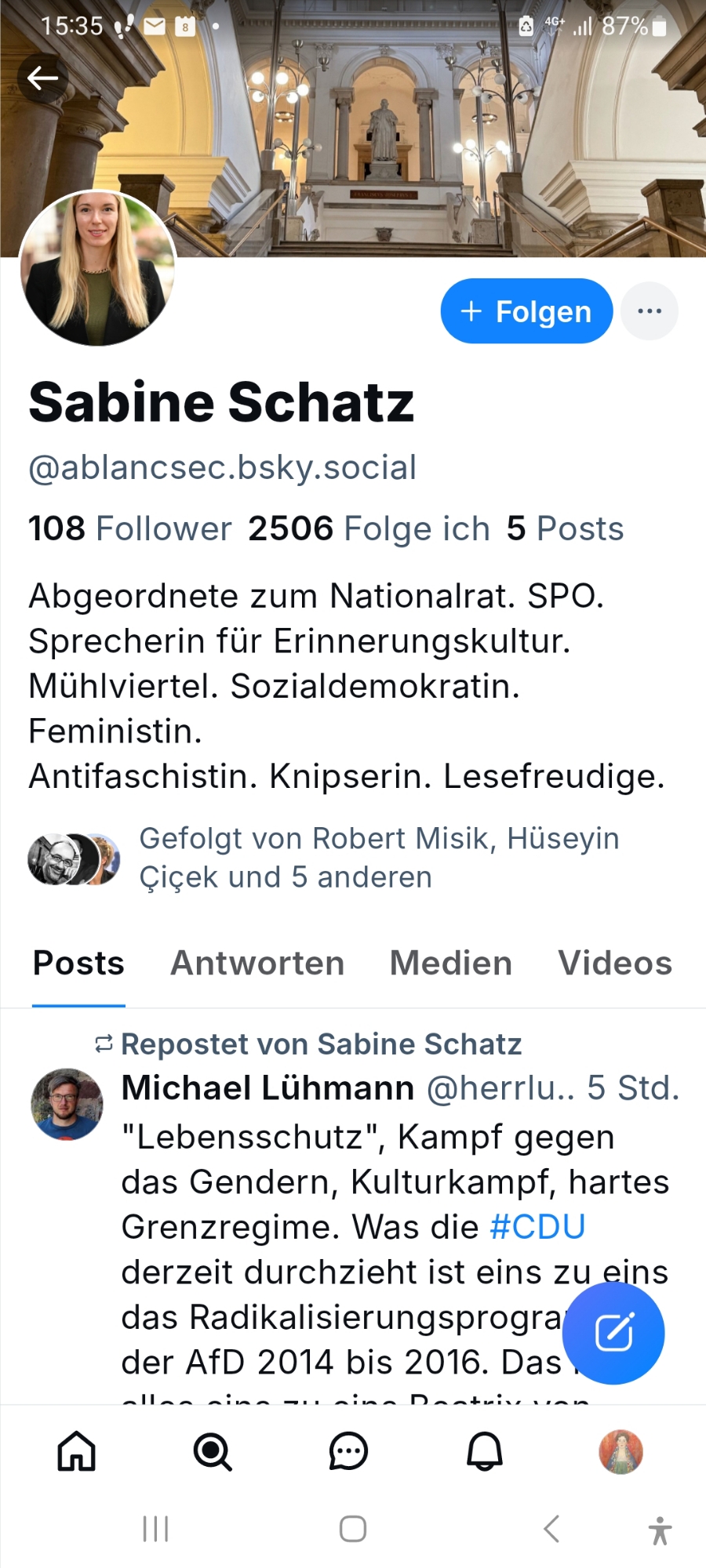Select the Posts tab
This screenshot has width=706, height=1568.
point(78,963)
